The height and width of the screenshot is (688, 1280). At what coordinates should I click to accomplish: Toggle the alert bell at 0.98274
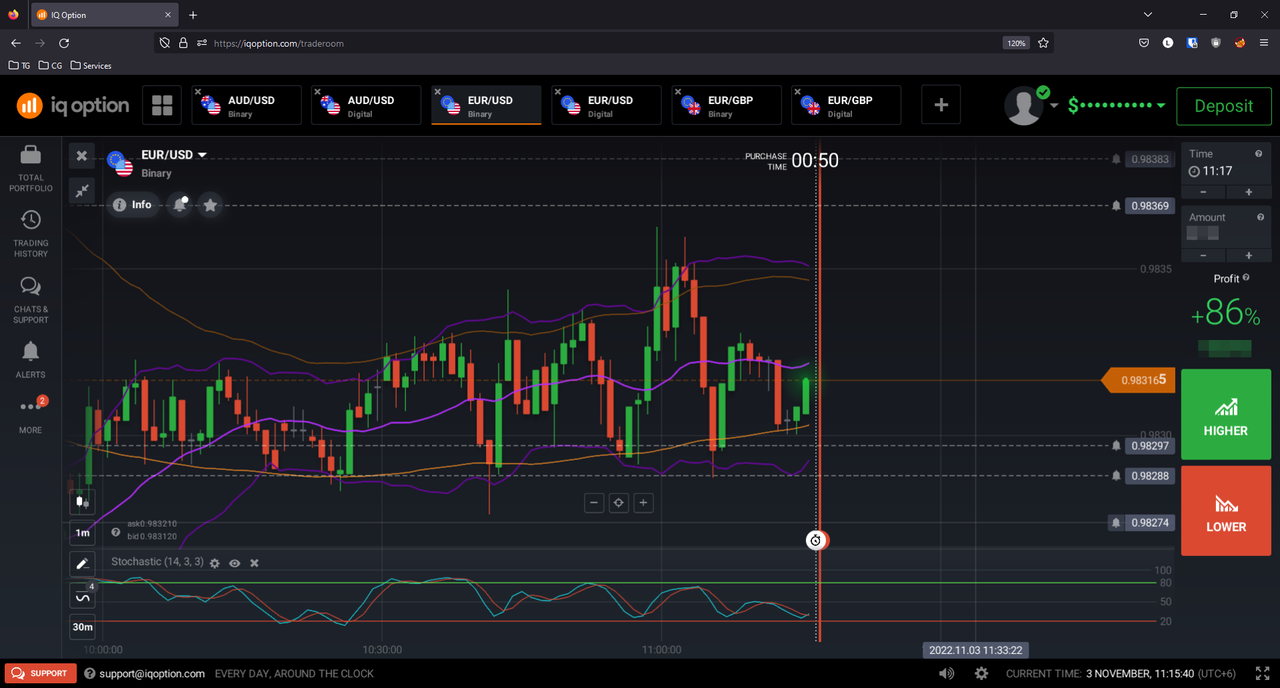tap(1116, 523)
